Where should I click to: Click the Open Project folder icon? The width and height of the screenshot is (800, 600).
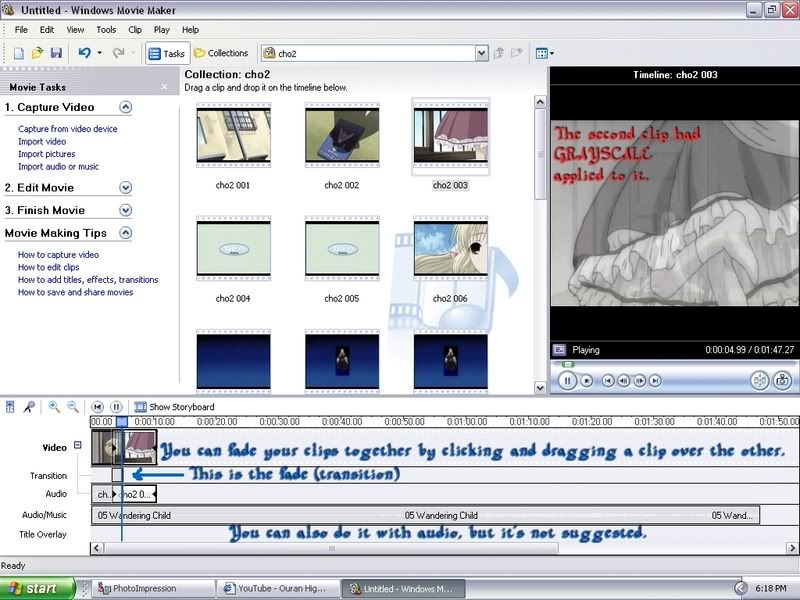tap(38, 53)
